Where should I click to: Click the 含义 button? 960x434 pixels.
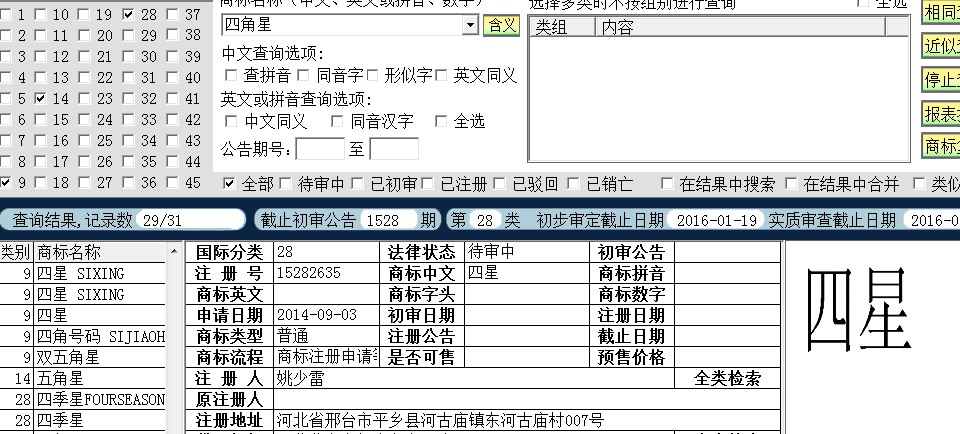[x=501, y=25]
